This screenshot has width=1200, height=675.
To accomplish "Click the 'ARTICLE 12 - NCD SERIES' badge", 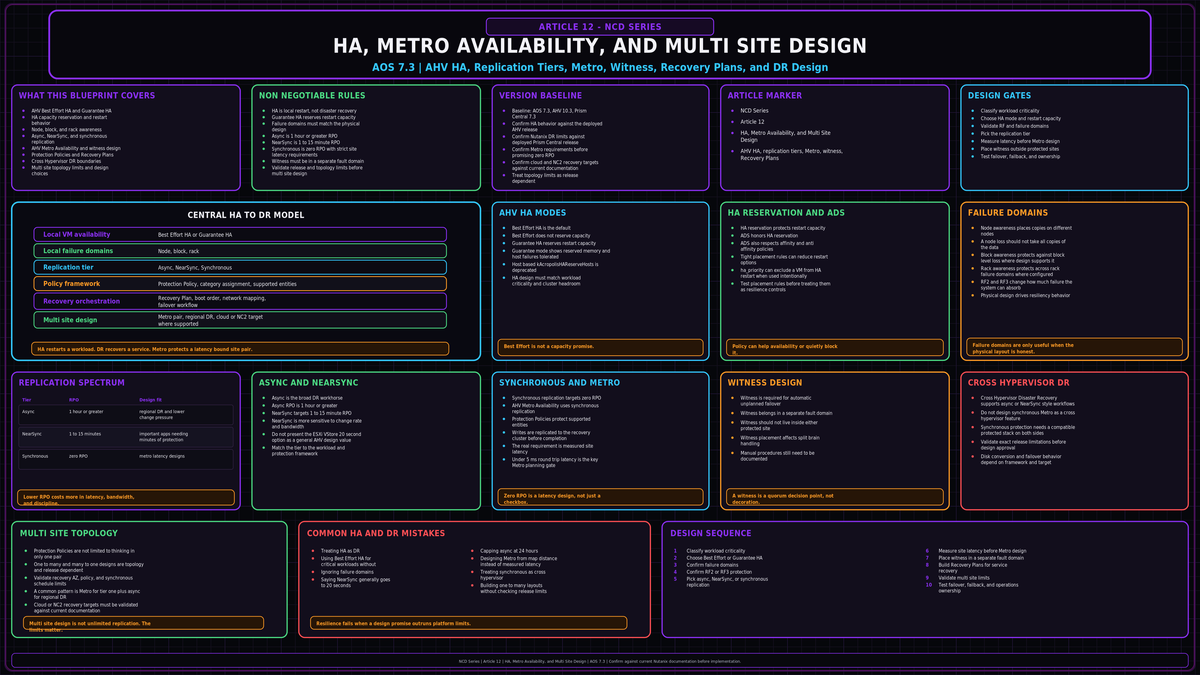I will pyautogui.click(x=600, y=27).
